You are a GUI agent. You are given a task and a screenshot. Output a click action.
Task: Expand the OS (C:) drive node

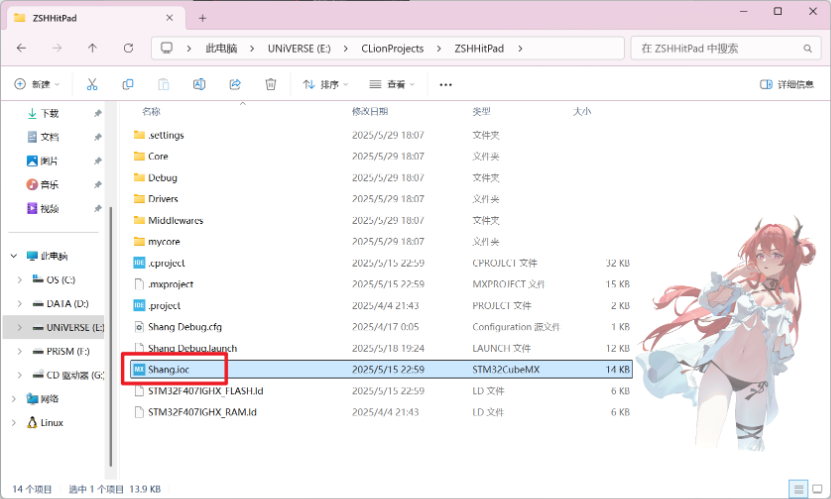tap(20, 280)
